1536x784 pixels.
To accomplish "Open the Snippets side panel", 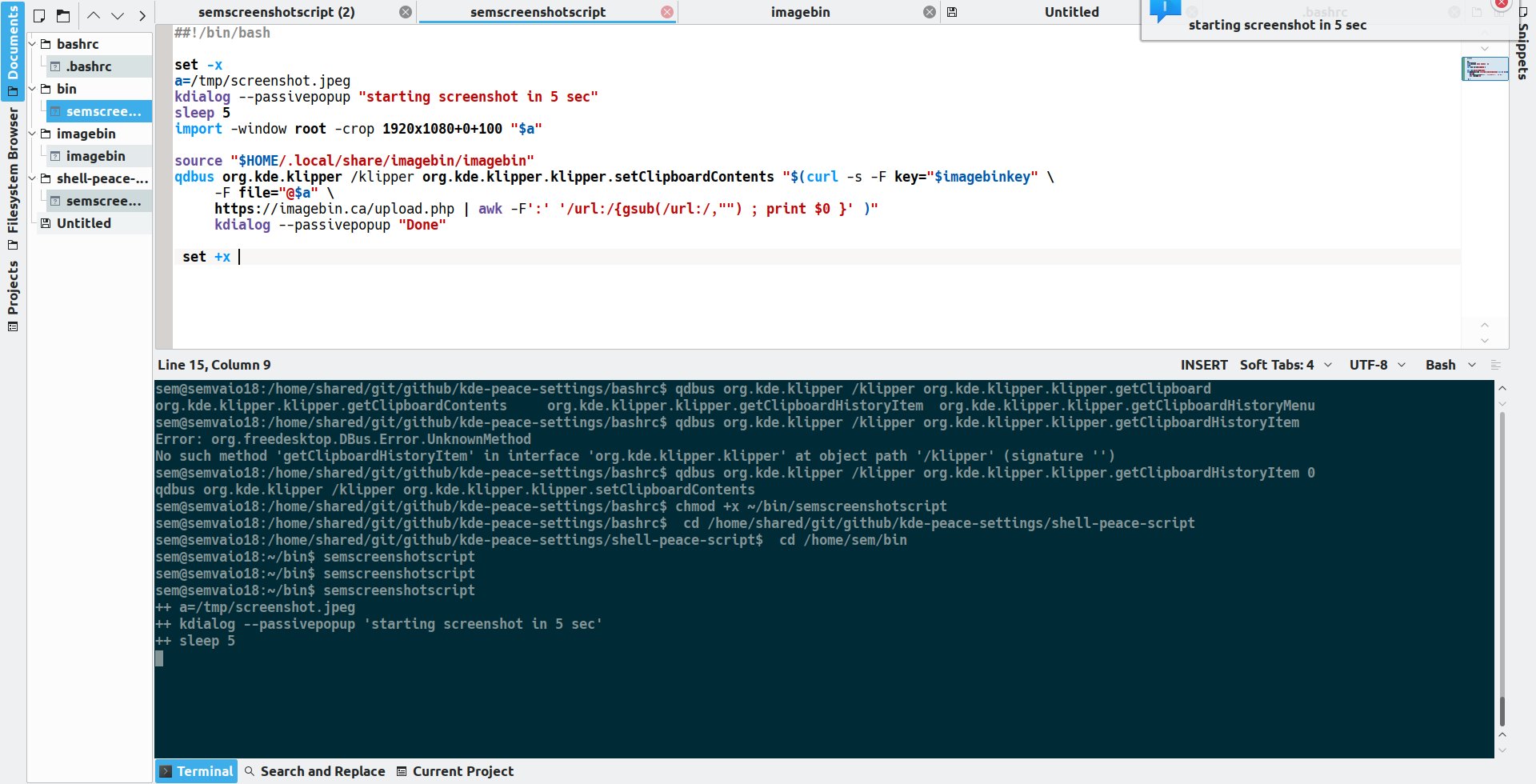I will point(1523,44).
